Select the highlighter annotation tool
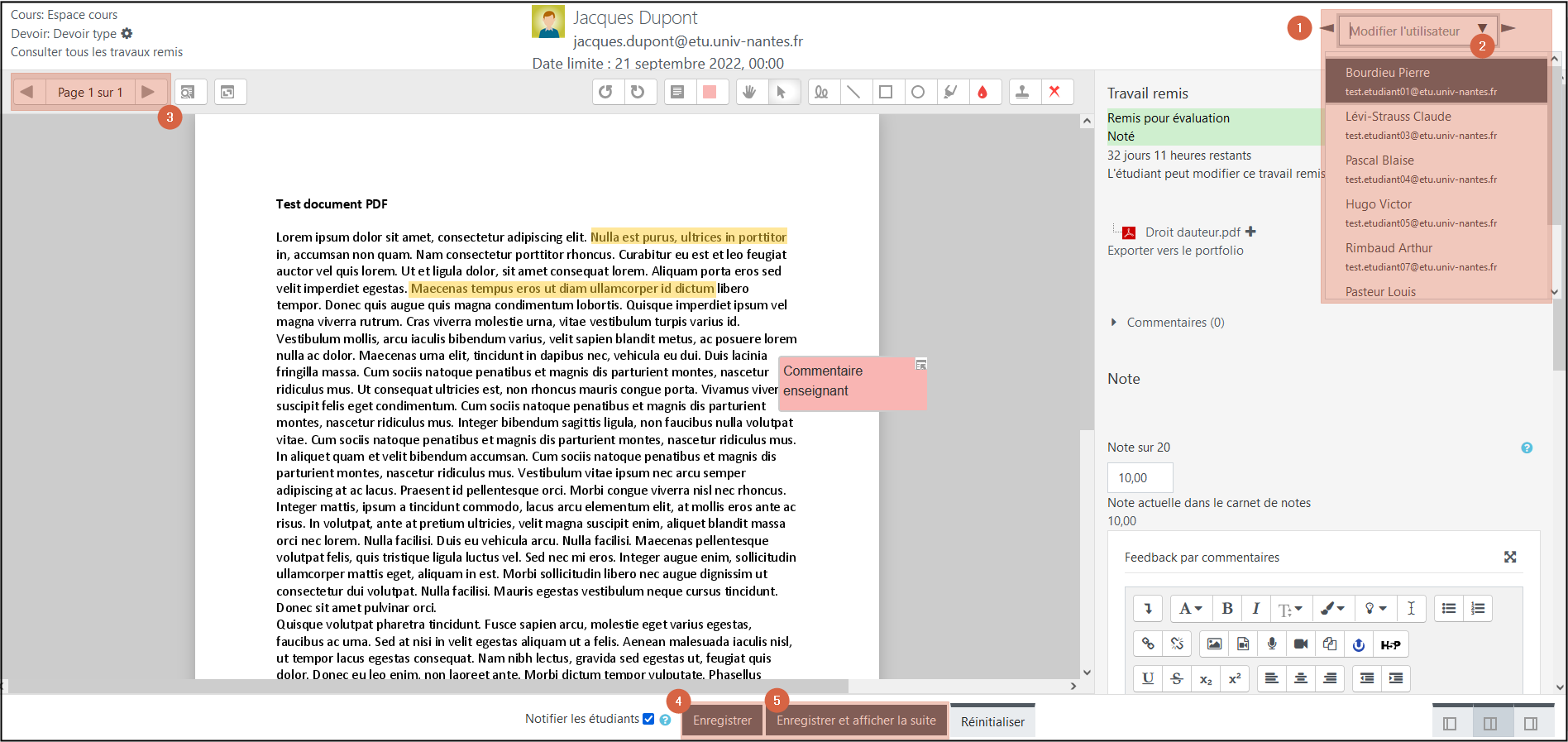Image resolution: width=1568 pixels, height=742 pixels. pos(950,92)
